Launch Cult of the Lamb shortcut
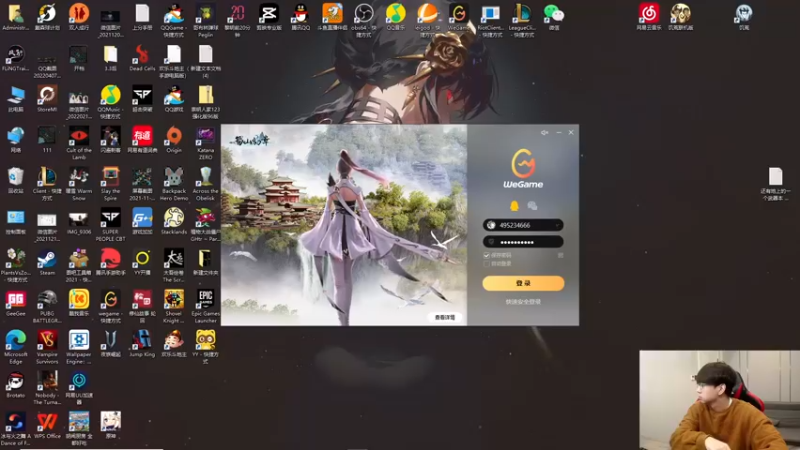Screen dimensions: 800x450 tap(79, 142)
